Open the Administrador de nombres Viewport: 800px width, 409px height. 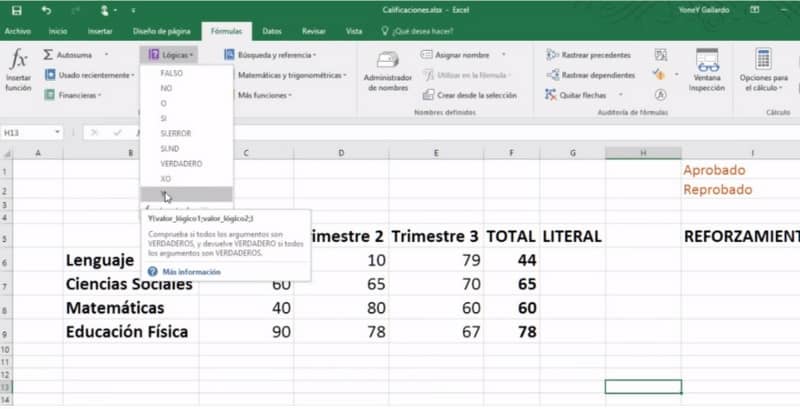388,71
